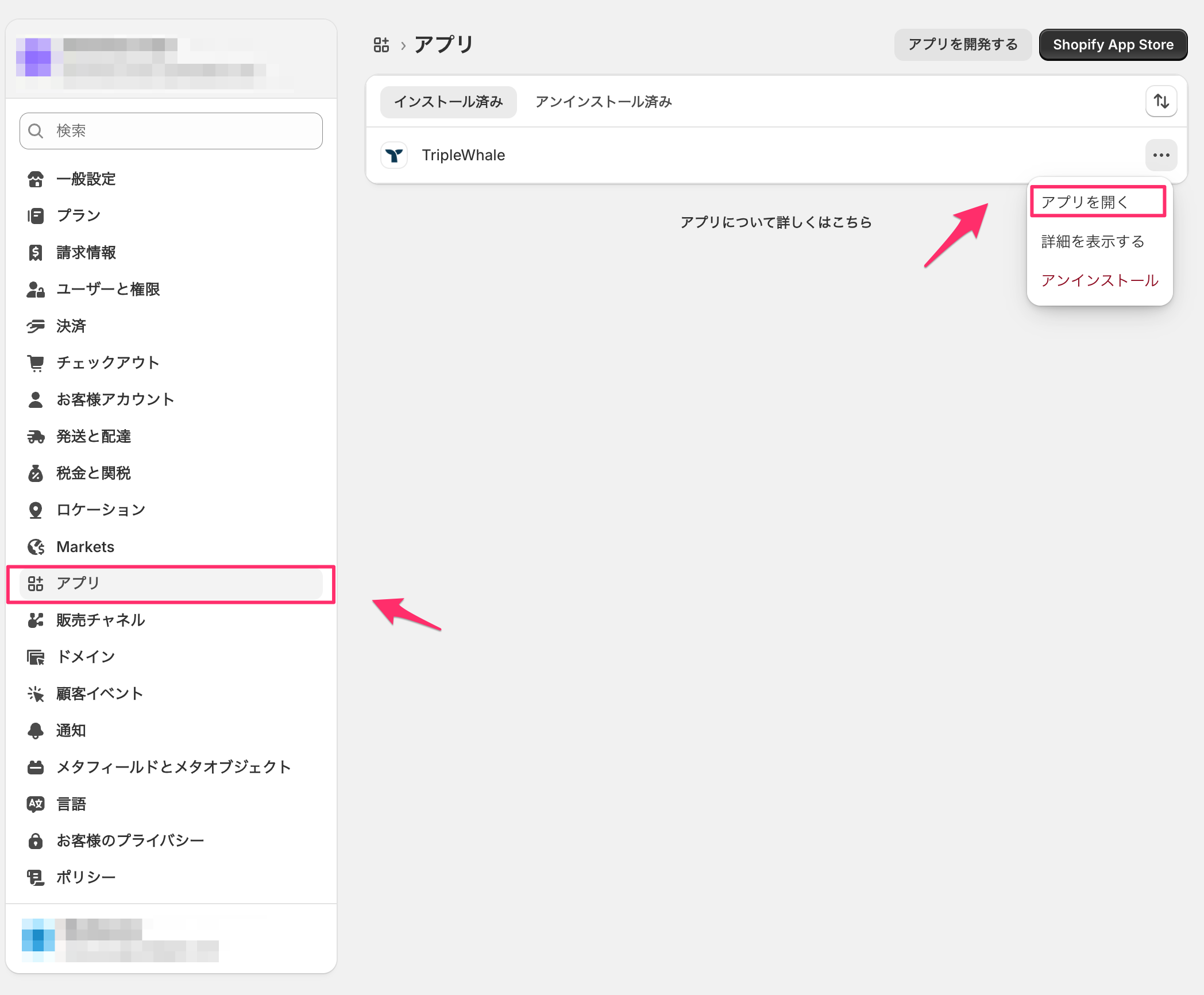This screenshot has height=995, width=1204.
Task: Click the metafields icon beside メタフィールドとメタオブジェクト
Action: [x=36, y=768]
